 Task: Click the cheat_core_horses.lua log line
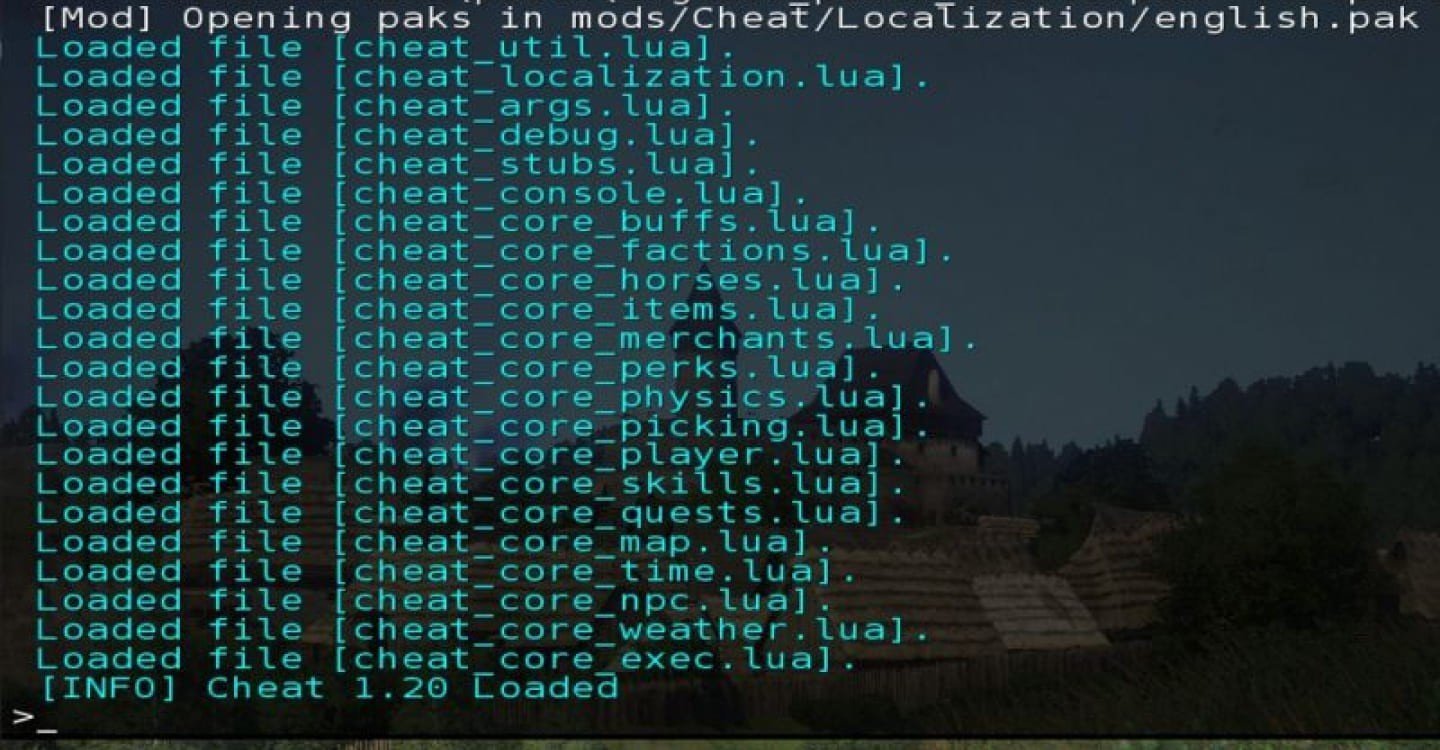coord(471,280)
